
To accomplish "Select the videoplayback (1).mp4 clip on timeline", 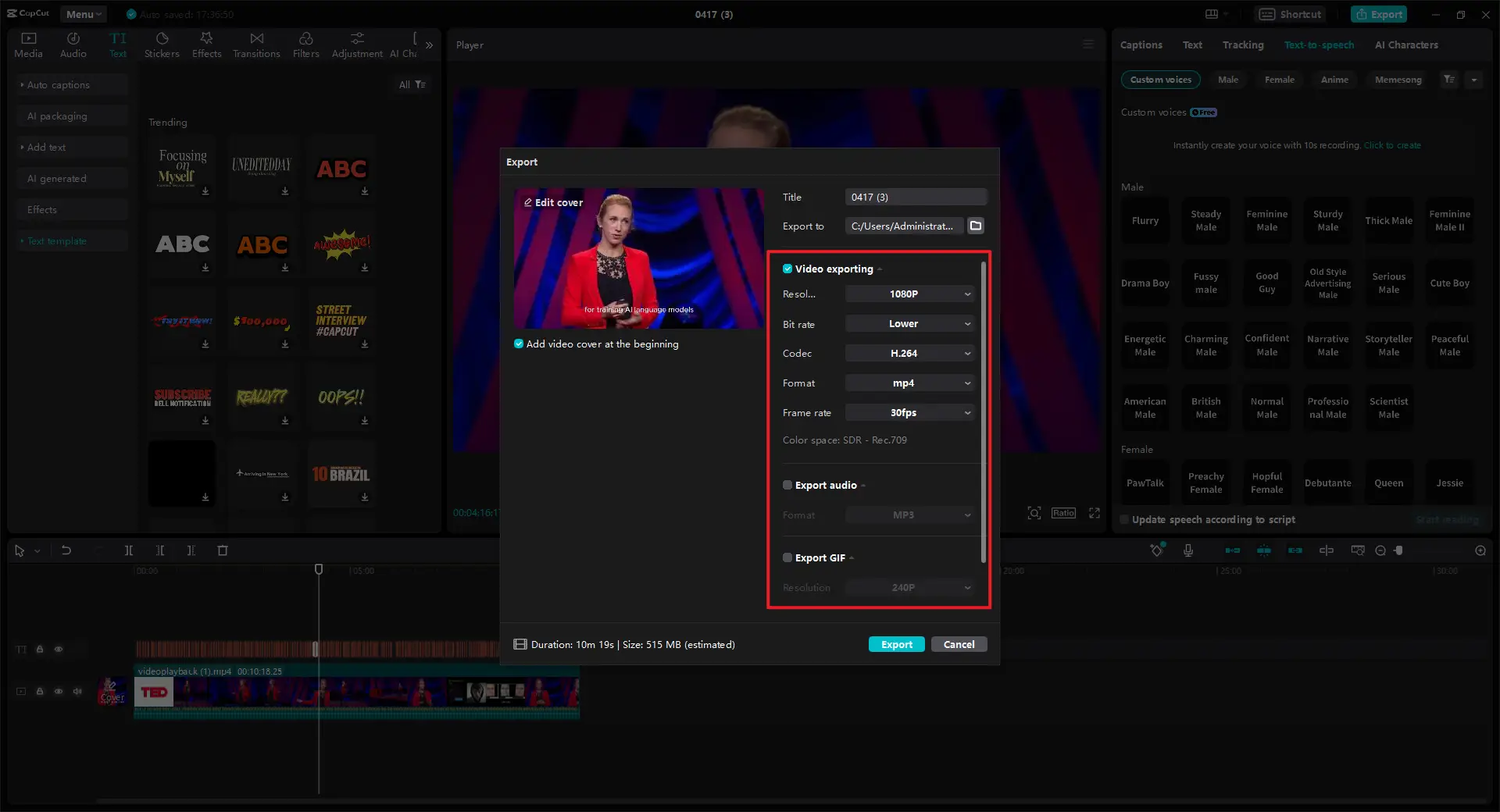I will click(357, 692).
